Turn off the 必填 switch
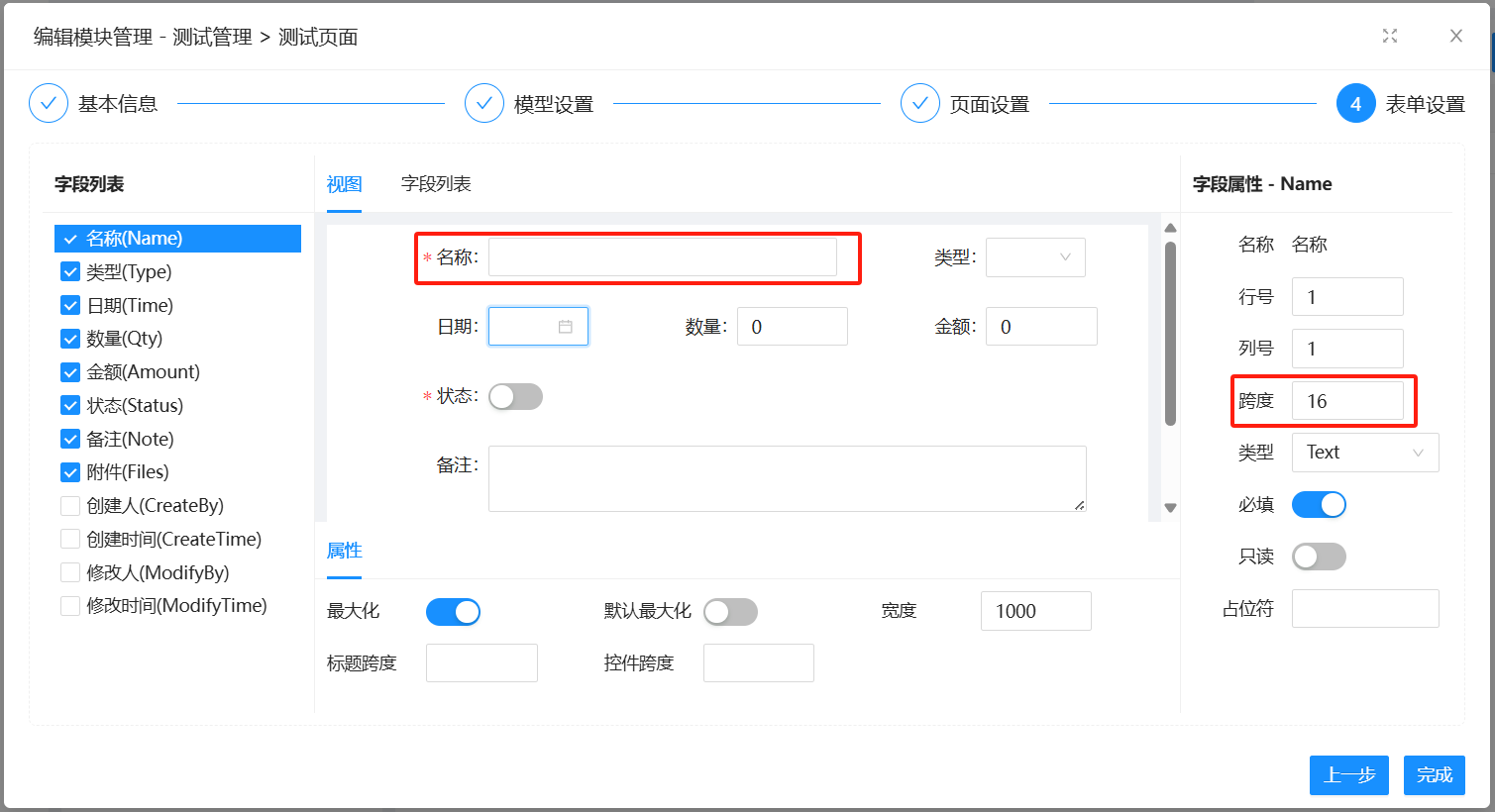Viewport: 1495px width, 812px height. tap(1319, 505)
